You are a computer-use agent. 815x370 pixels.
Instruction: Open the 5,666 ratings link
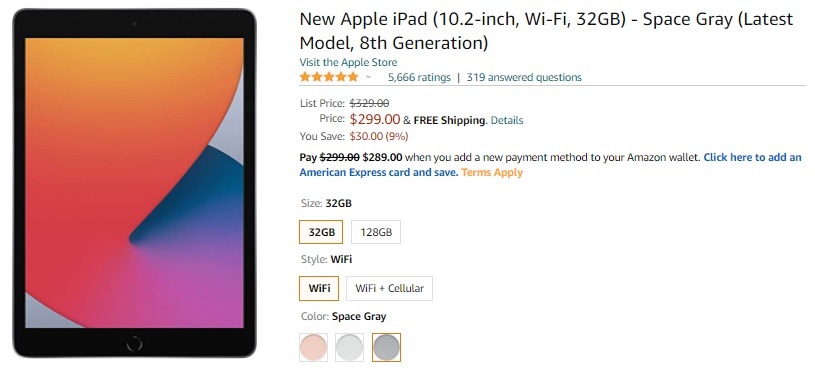coord(419,77)
